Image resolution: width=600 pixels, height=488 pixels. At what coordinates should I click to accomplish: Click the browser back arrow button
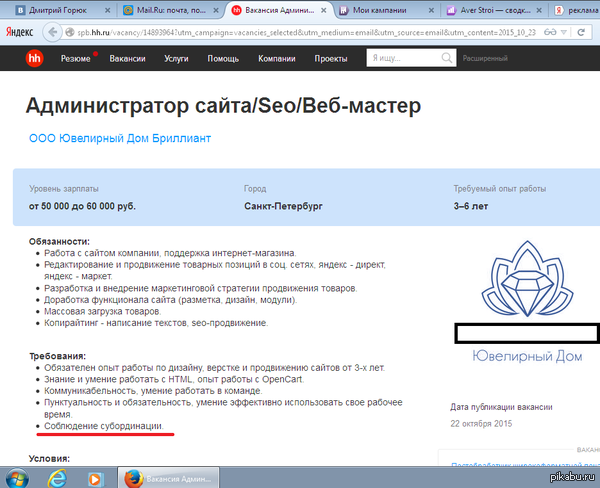point(52,32)
